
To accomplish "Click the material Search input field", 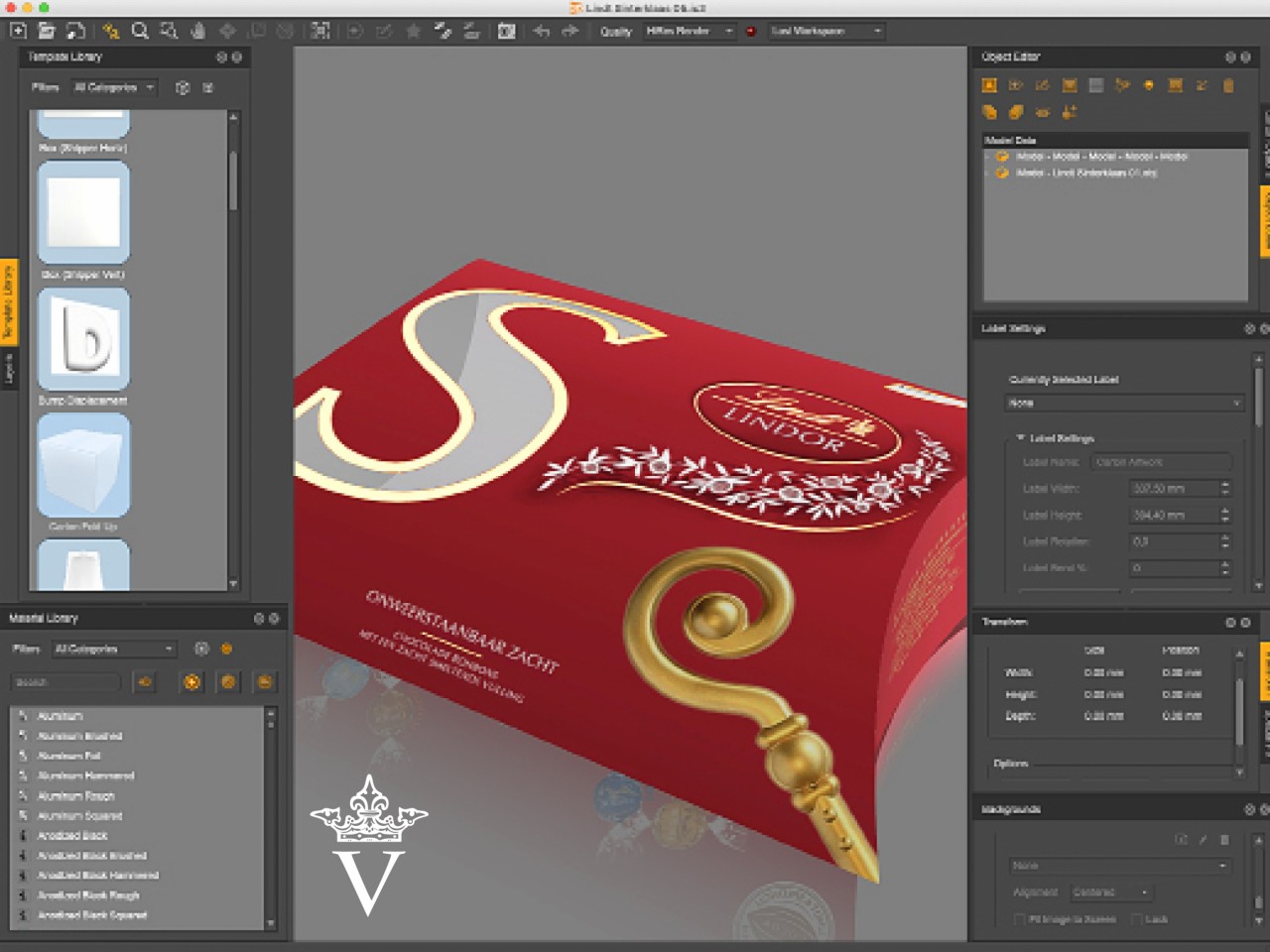I will click(66, 682).
